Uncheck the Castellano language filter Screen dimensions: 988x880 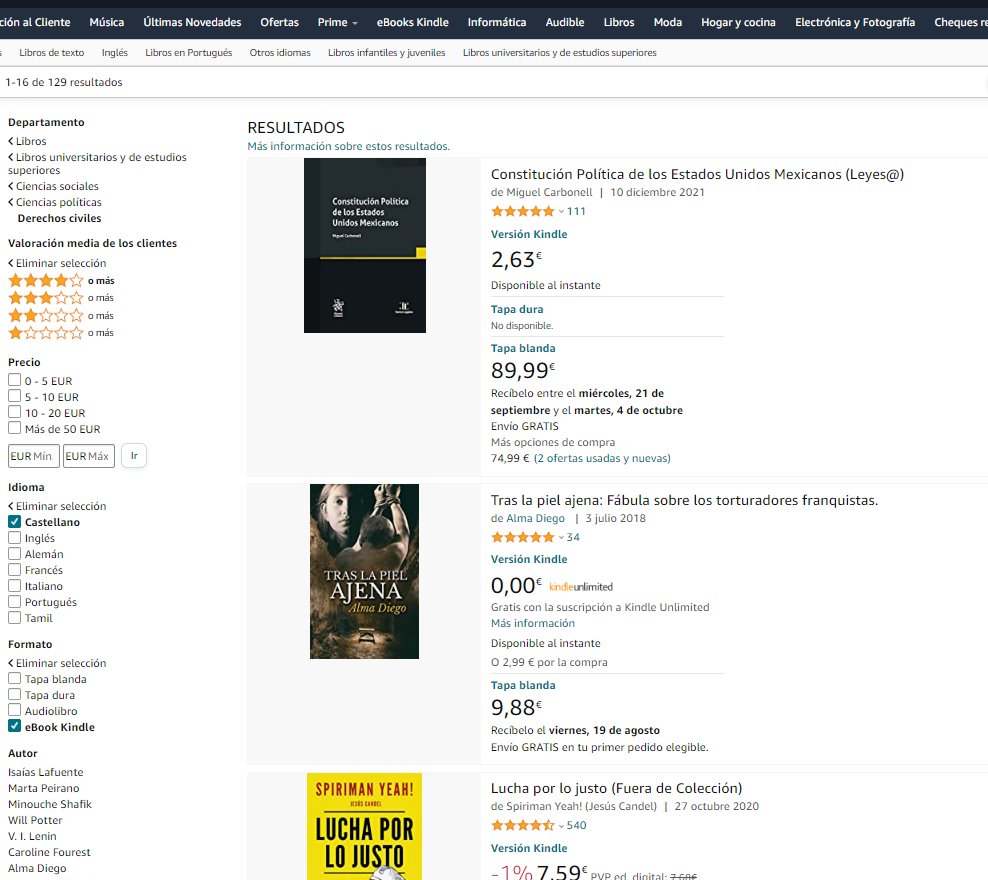[x=14, y=522]
